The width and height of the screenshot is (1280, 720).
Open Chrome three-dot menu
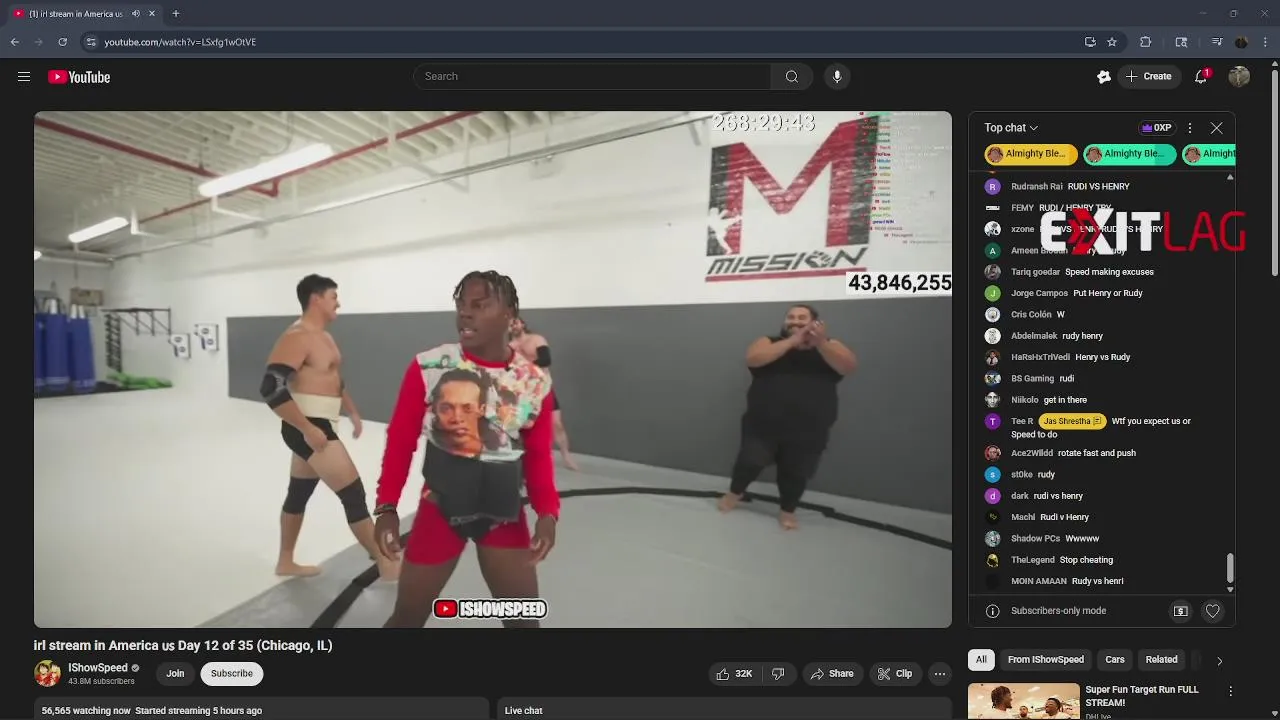coord(1267,42)
